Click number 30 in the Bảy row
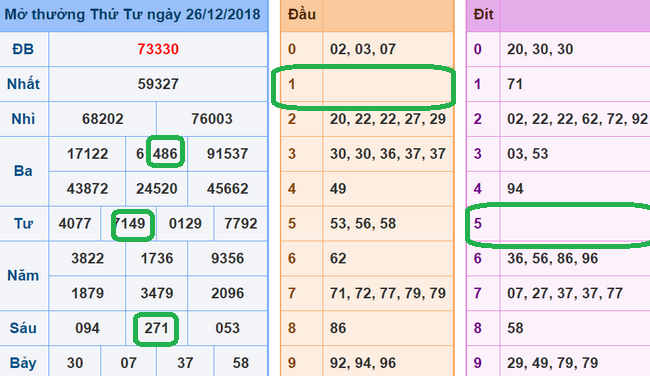Image resolution: width=650 pixels, height=376 pixels. [x=75, y=363]
